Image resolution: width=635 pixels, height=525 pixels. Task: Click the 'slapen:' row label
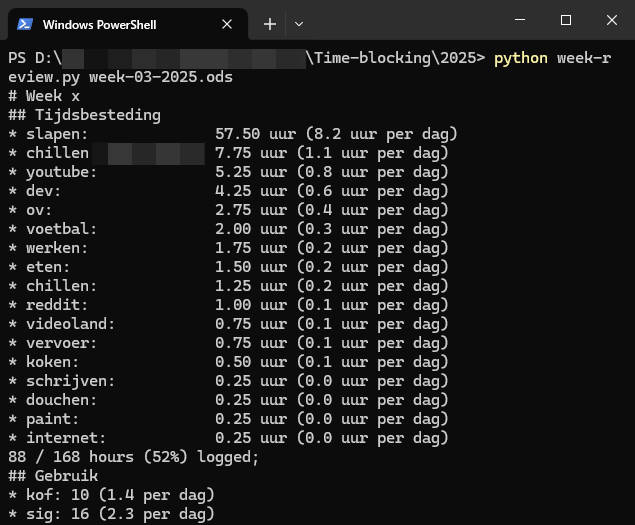click(57, 134)
